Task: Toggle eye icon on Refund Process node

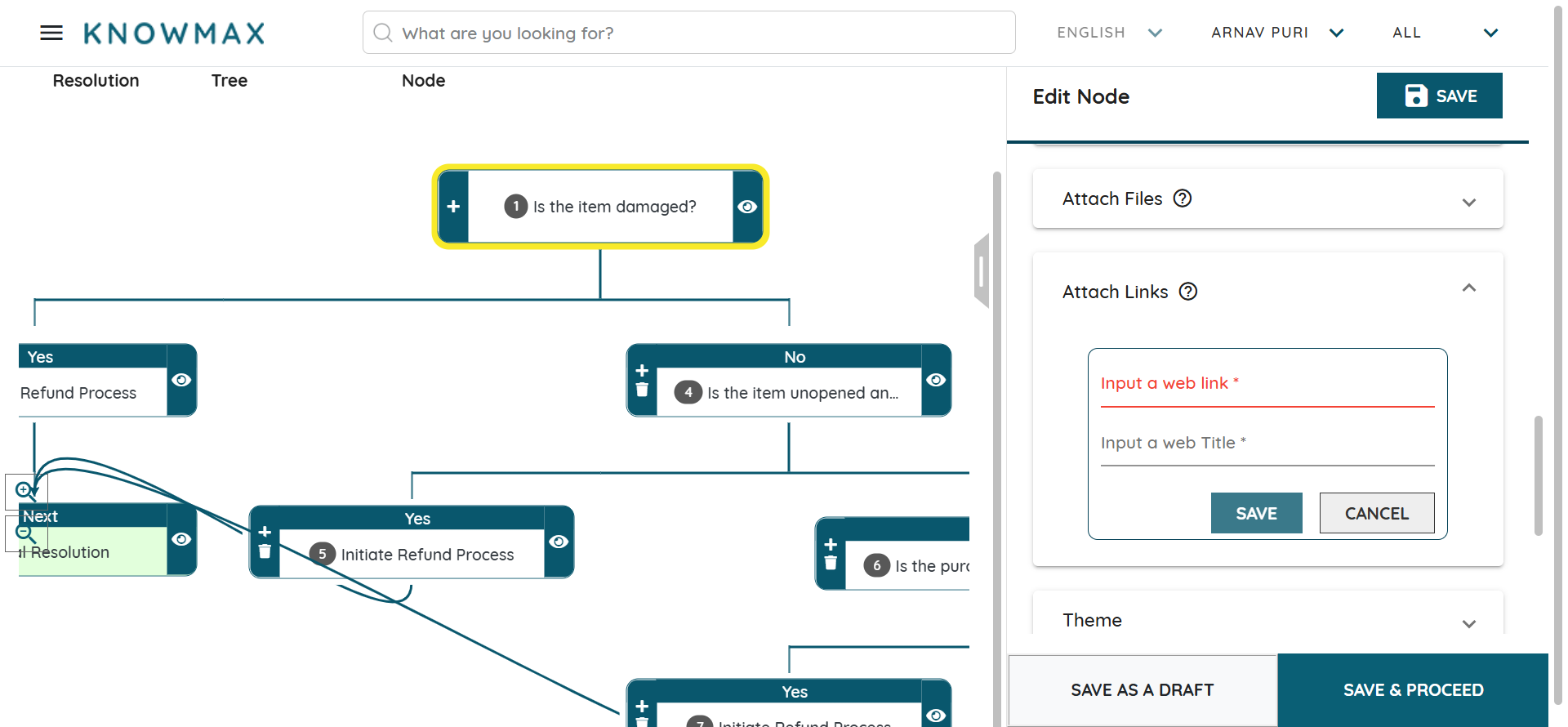Action: pos(181,380)
